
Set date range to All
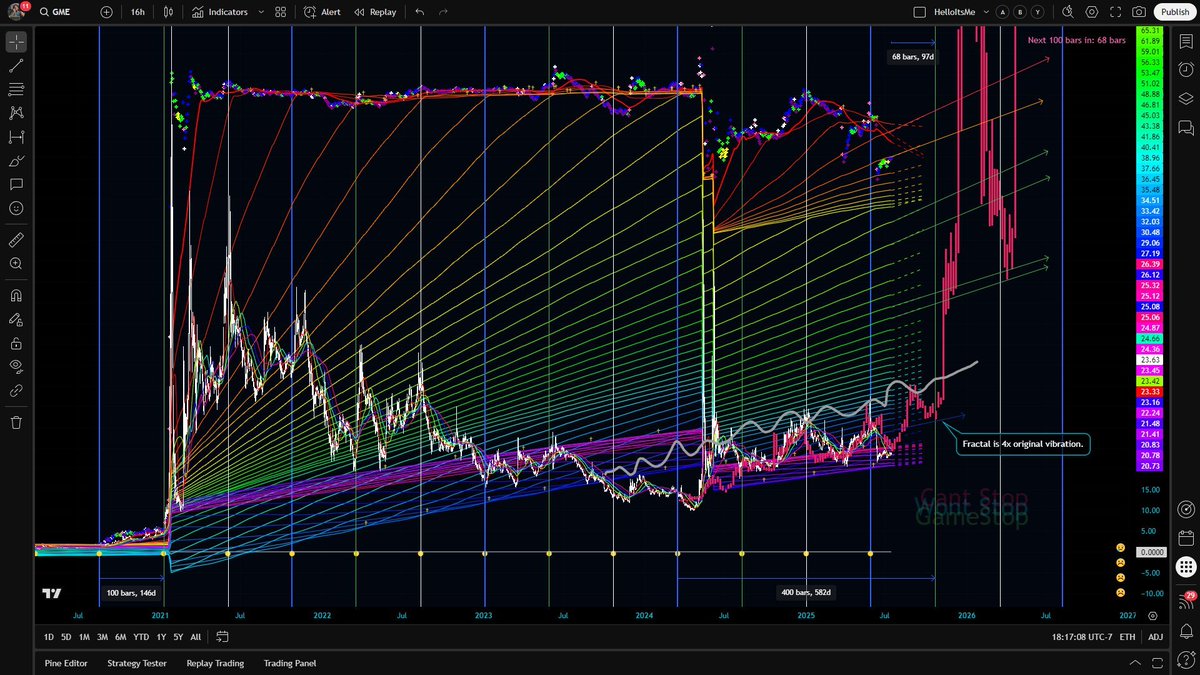coord(195,637)
